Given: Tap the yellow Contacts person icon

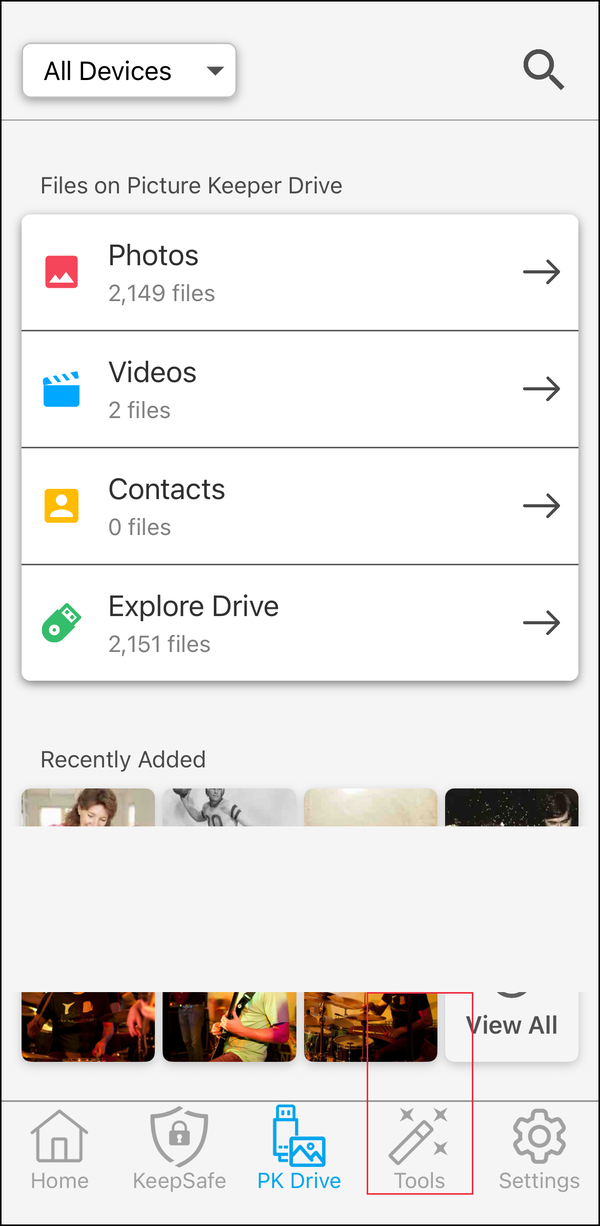Looking at the screenshot, I should [61, 506].
